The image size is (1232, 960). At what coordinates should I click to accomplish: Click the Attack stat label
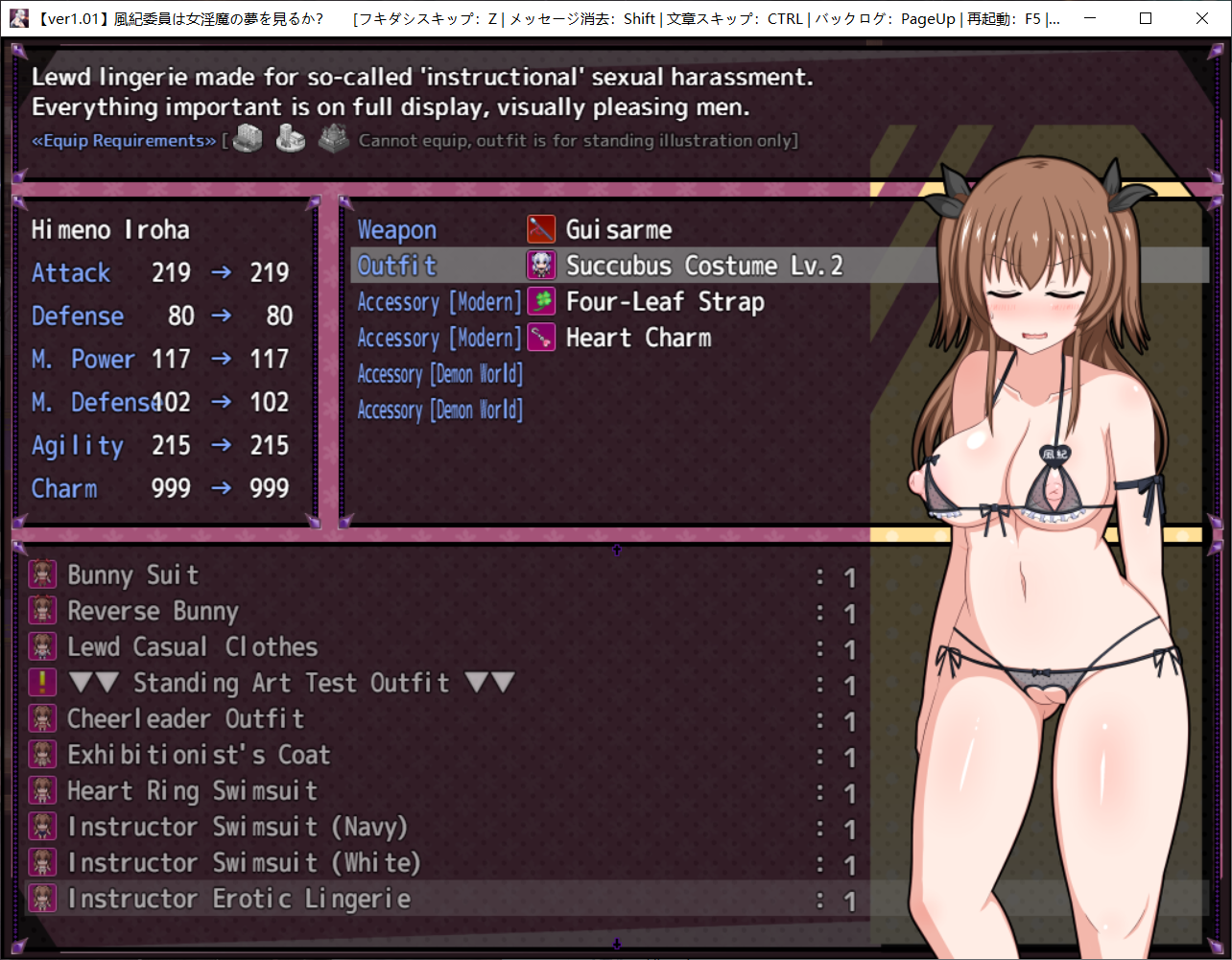click(71, 273)
